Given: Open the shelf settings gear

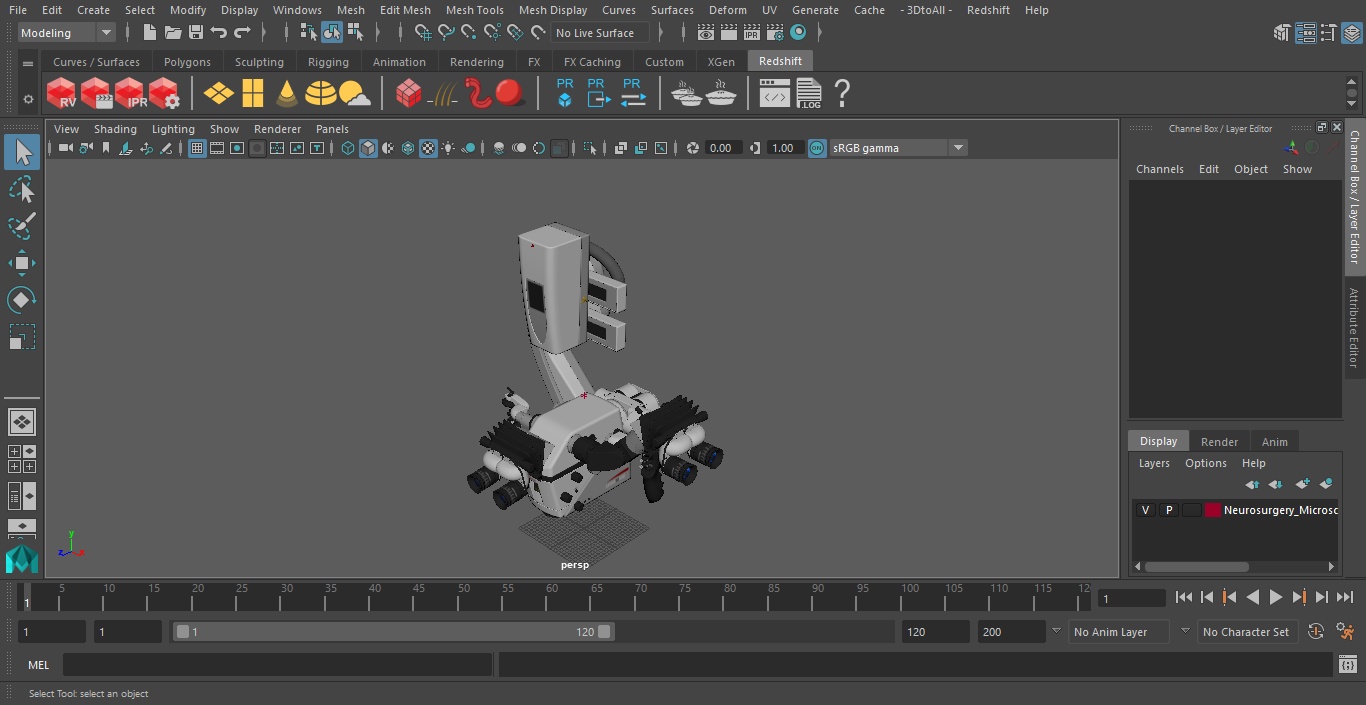Looking at the screenshot, I should click(x=28, y=99).
